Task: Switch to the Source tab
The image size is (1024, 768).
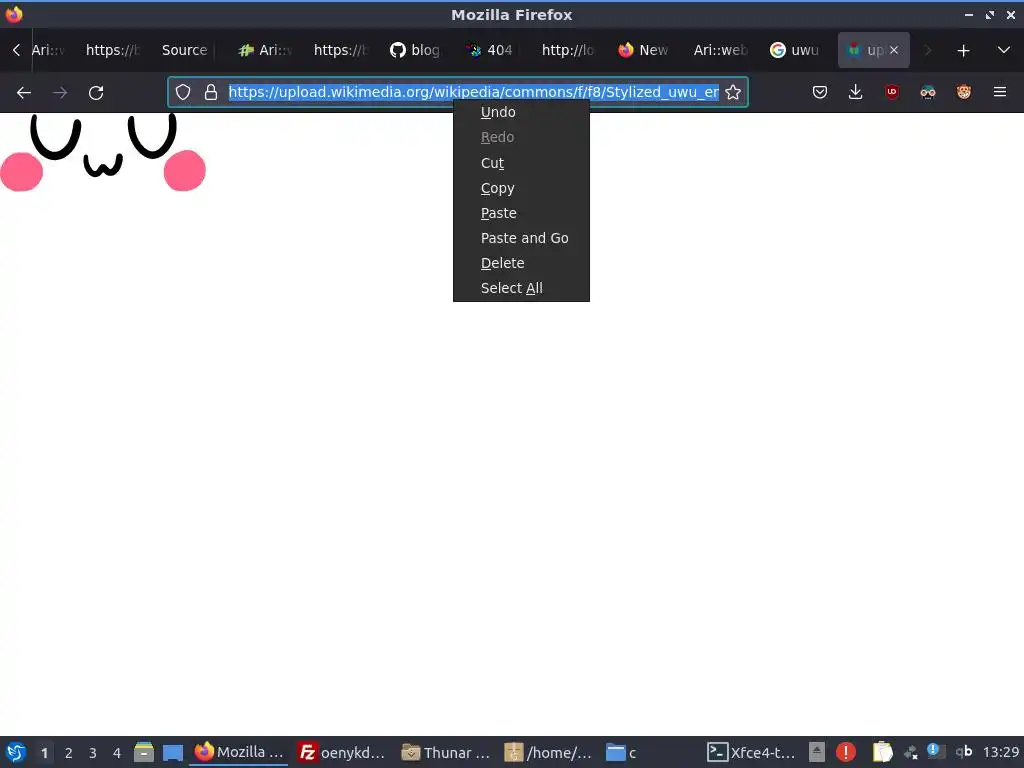Action: (x=185, y=50)
